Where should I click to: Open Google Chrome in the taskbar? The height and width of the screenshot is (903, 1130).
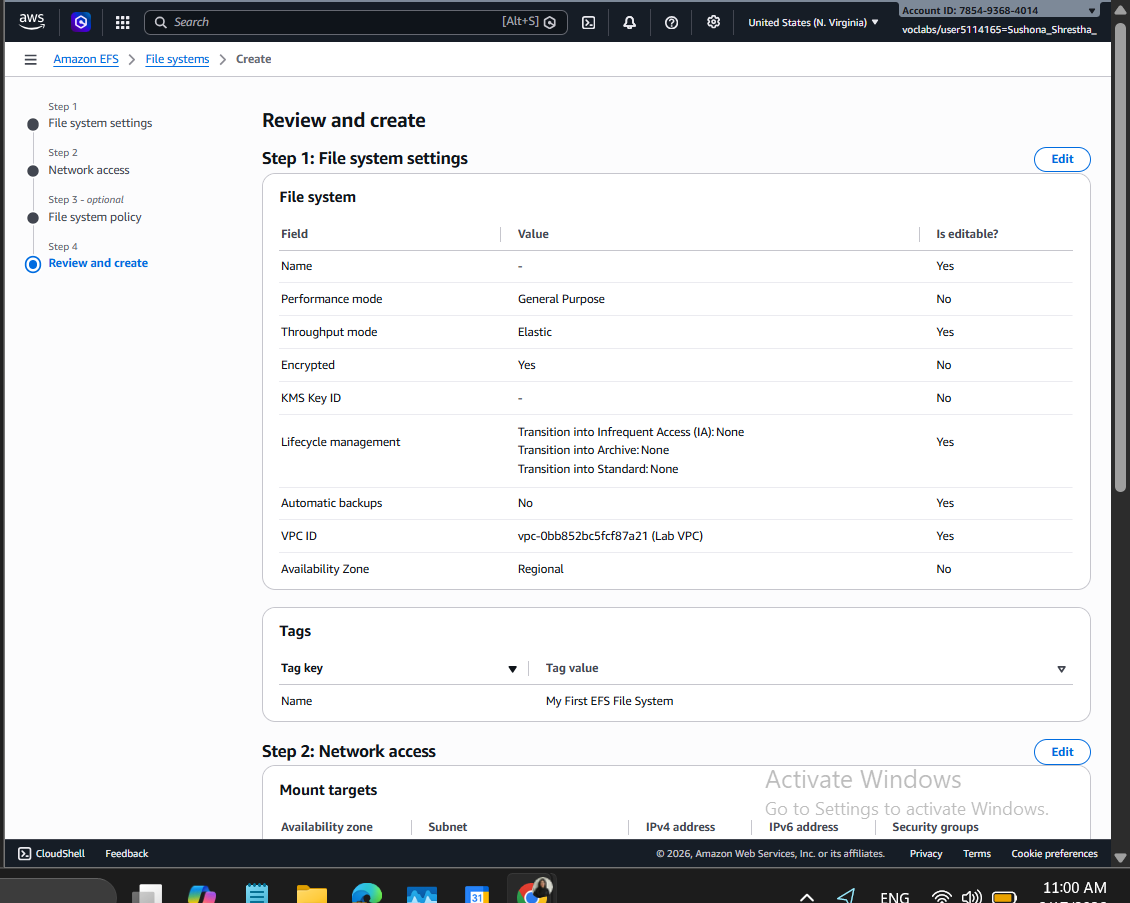click(x=533, y=891)
